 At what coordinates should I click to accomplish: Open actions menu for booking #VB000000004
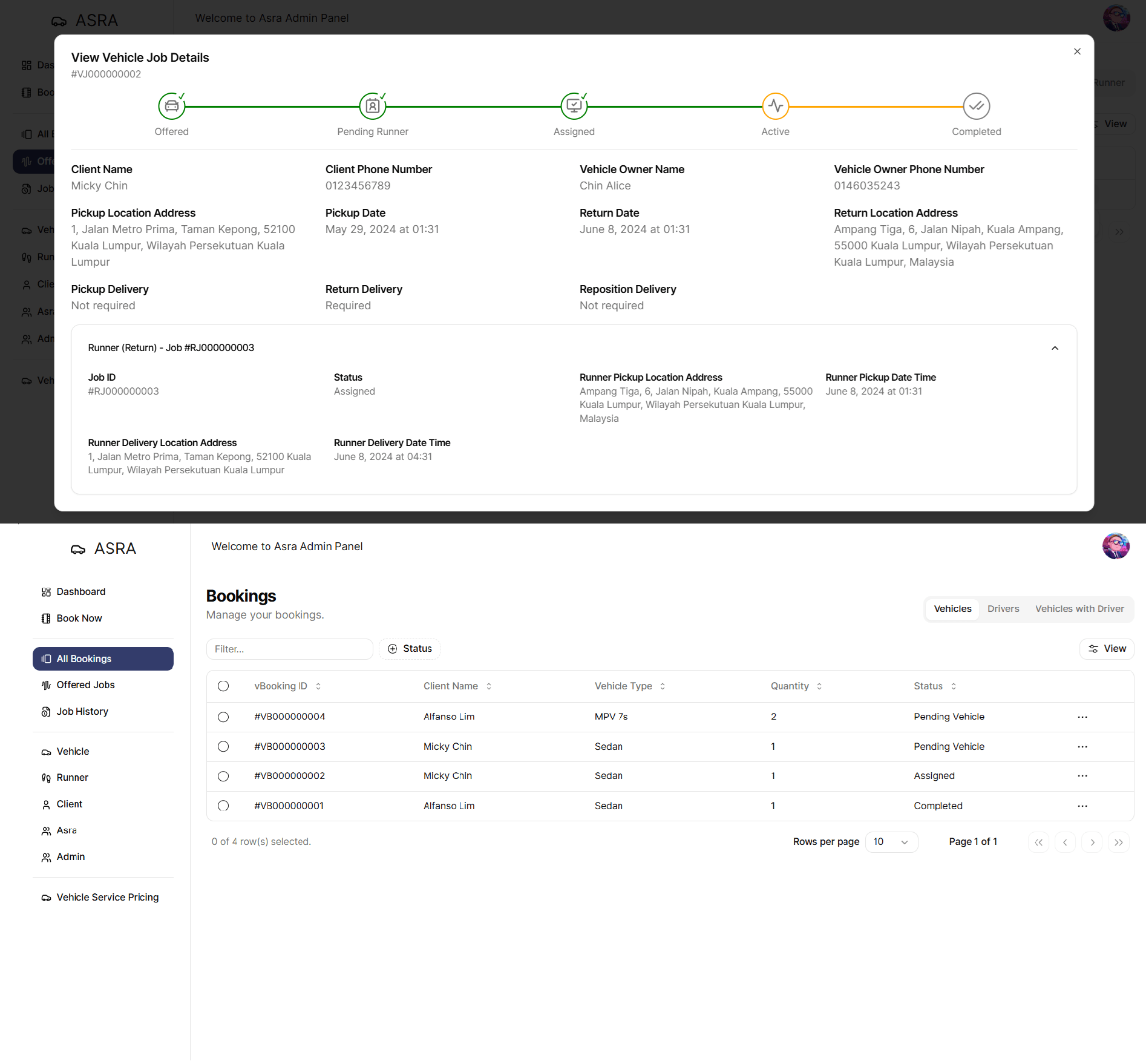(x=1082, y=717)
